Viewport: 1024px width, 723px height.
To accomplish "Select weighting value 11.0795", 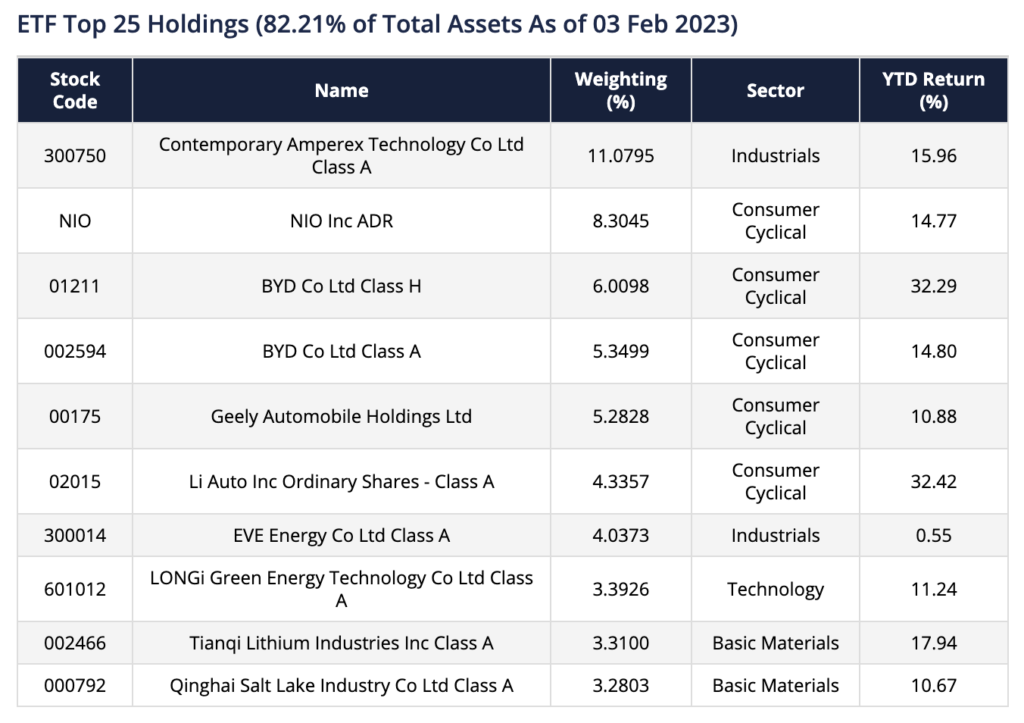I will point(620,155).
